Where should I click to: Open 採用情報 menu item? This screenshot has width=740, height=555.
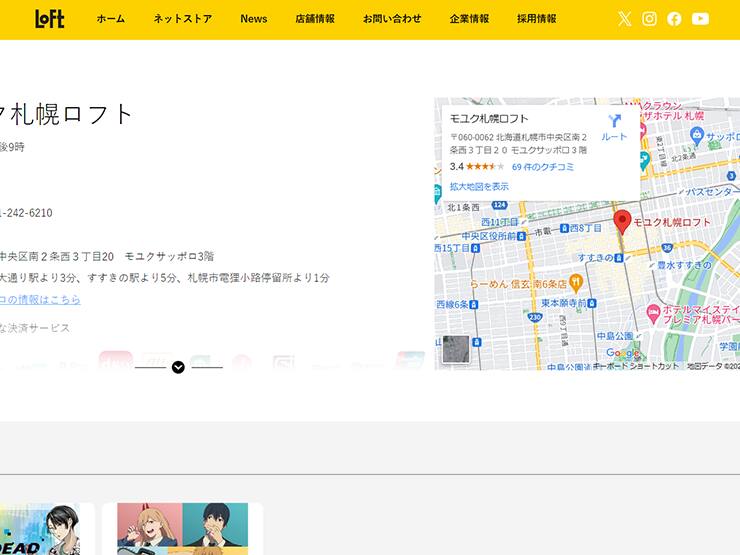[x=537, y=19]
